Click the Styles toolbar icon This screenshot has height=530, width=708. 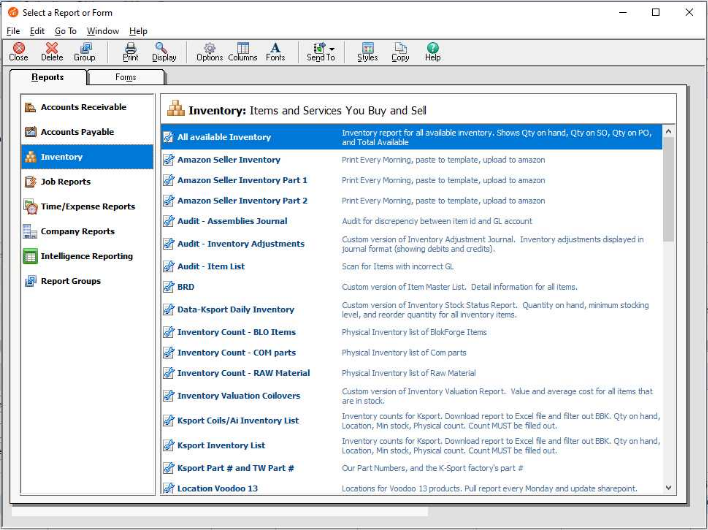coord(368,51)
